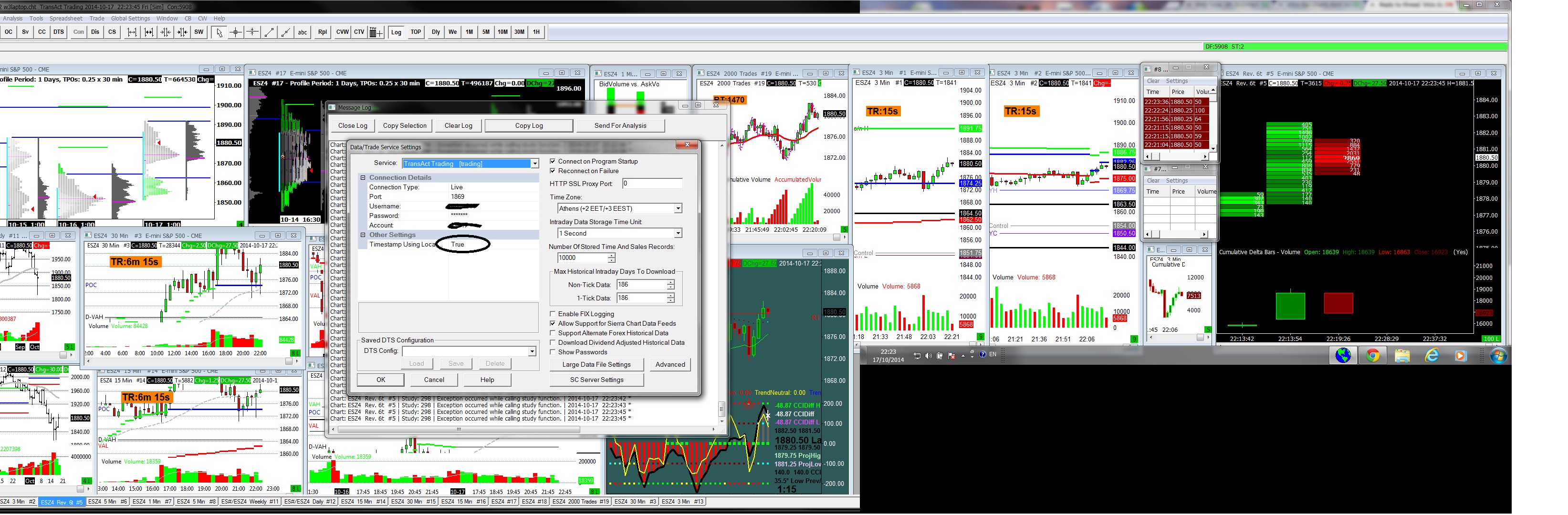Uncheck Reconnect on Failure
Screen dimensions: 1568x515
pos(553,171)
